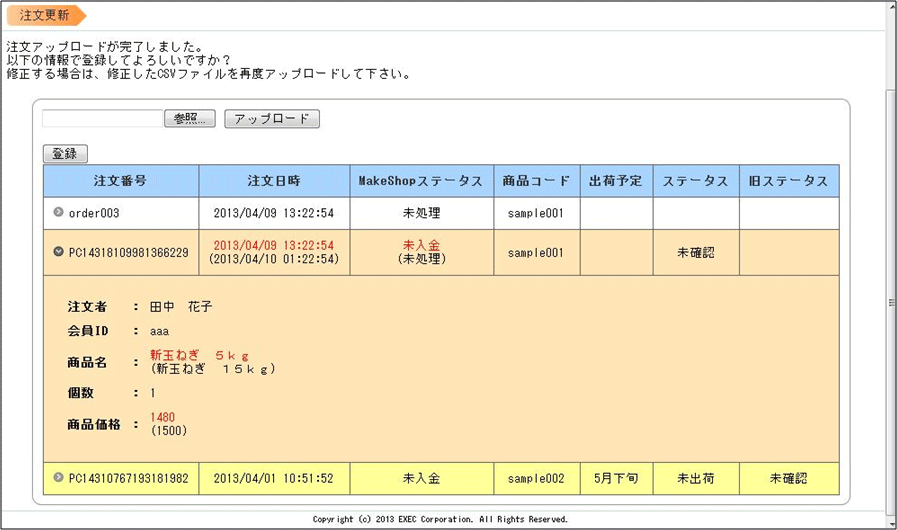The image size is (897, 530).
Task: Click product name (新玉ねぎ 15kg)
Action: (x=213, y=369)
